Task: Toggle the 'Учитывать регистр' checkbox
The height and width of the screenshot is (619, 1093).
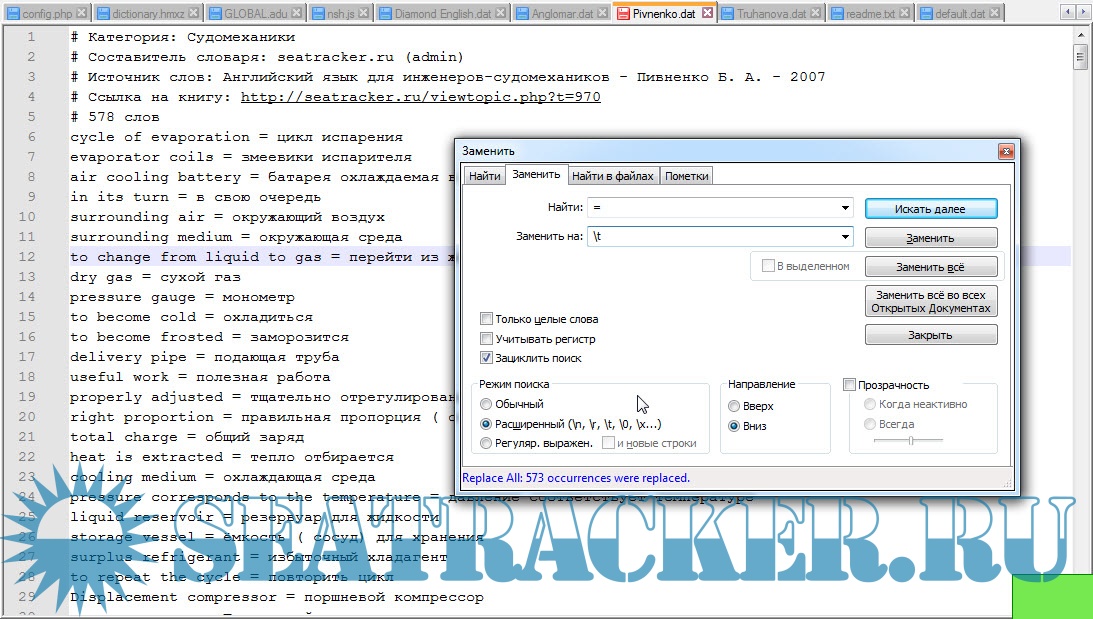Action: (487, 339)
